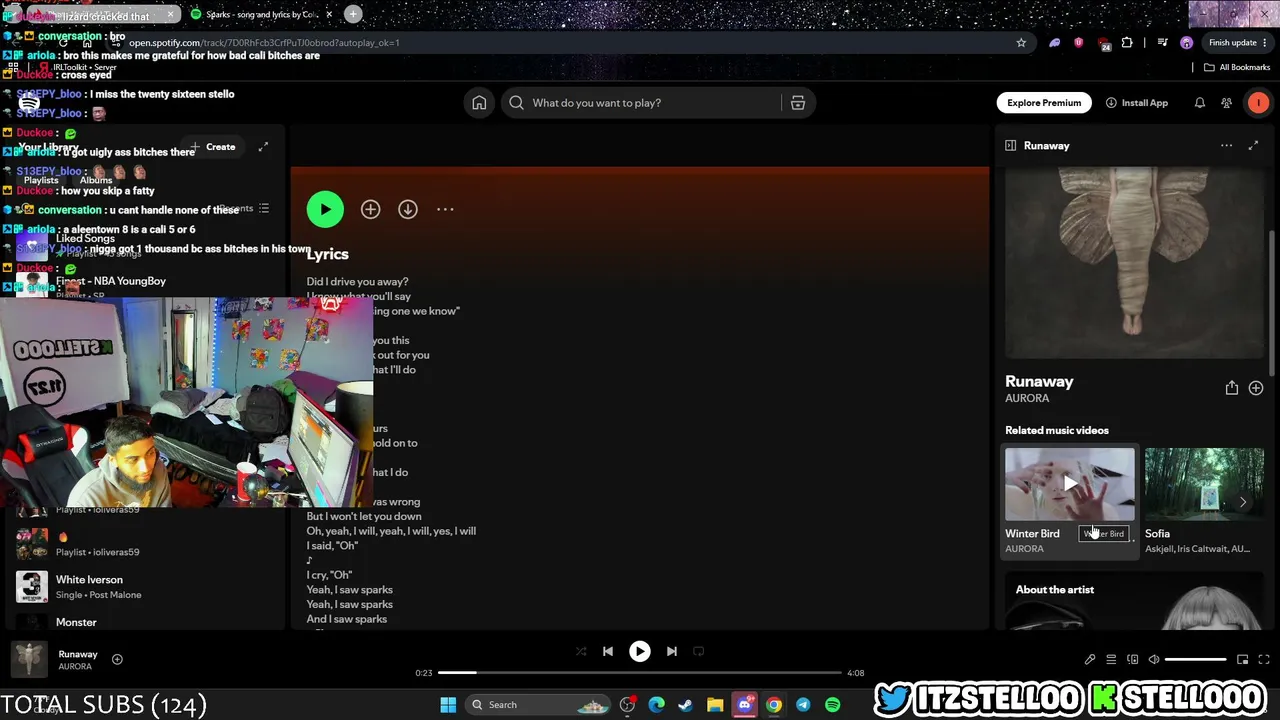Open the All Bookmarks folder
This screenshot has height=720, width=1280.
pos(1237,67)
